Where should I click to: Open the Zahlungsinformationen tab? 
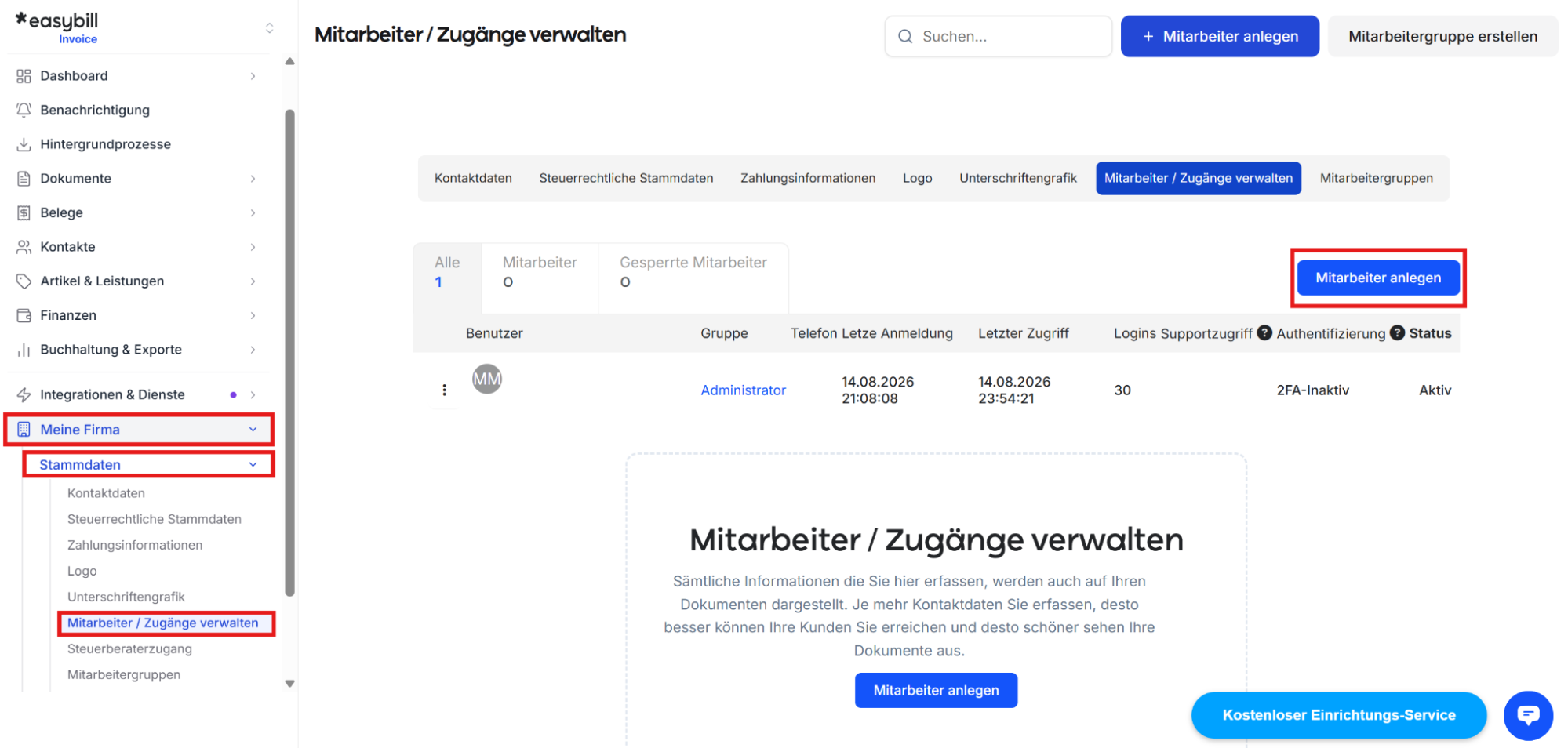pyautogui.click(x=808, y=178)
